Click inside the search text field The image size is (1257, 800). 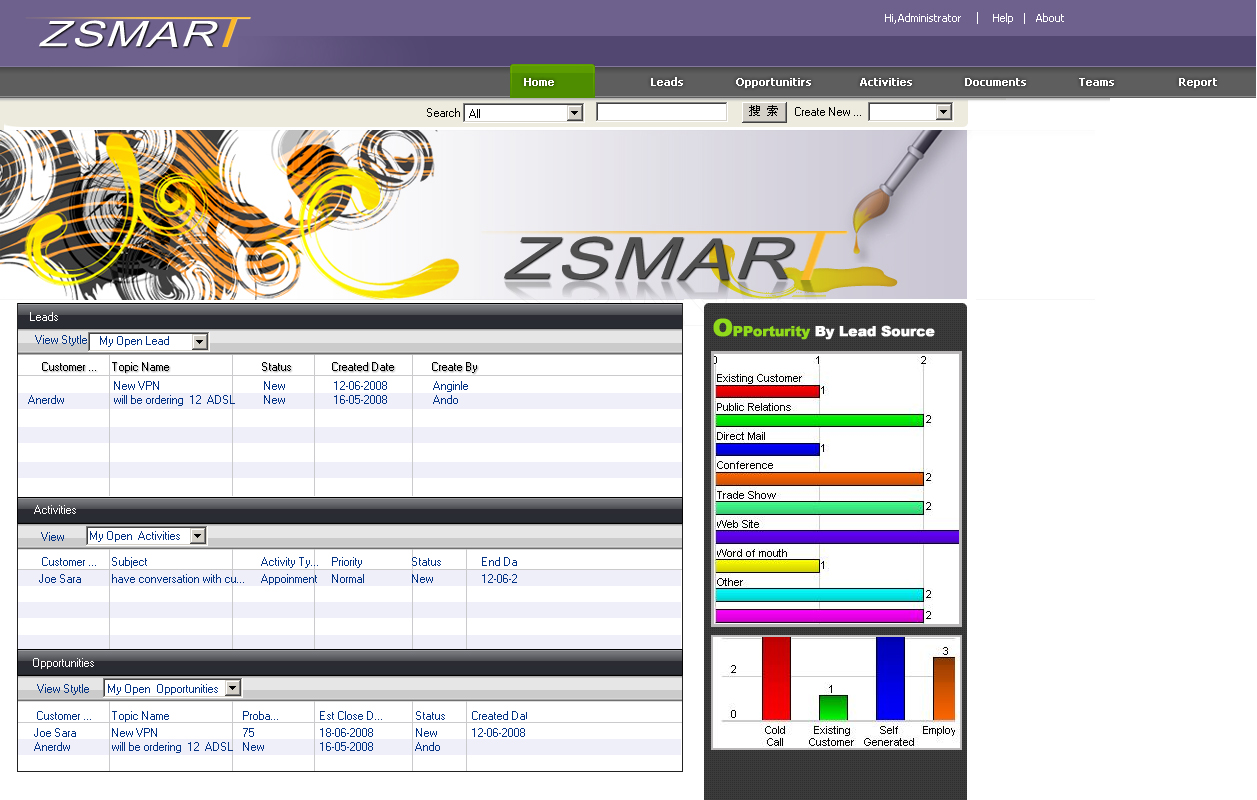(661, 112)
